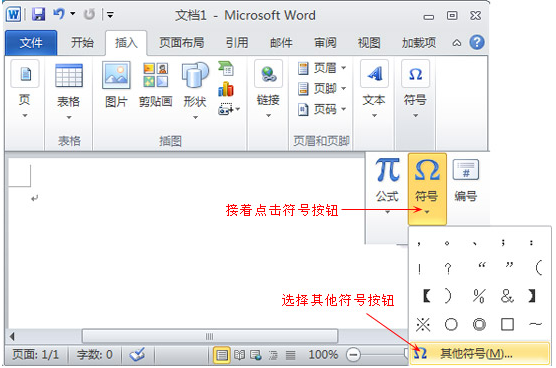Toggle the spelling proofing status icon
Screen dimensions: 556x368
coord(137,354)
